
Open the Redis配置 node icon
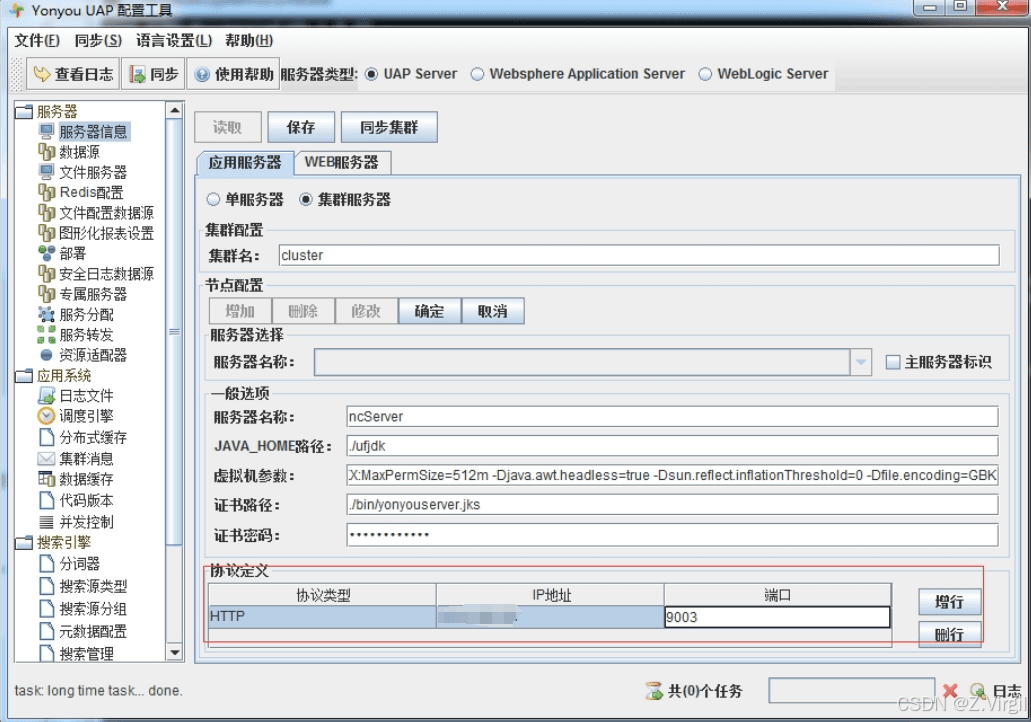tap(46, 193)
